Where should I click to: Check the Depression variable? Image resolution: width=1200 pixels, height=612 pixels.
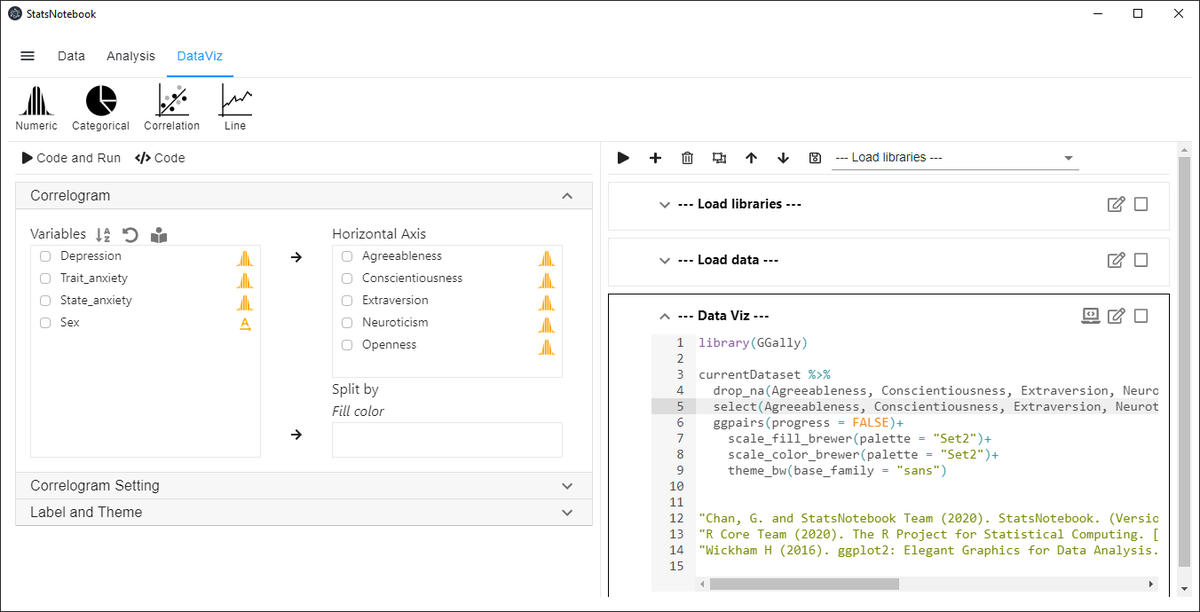pyautogui.click(x=45, y=257)
